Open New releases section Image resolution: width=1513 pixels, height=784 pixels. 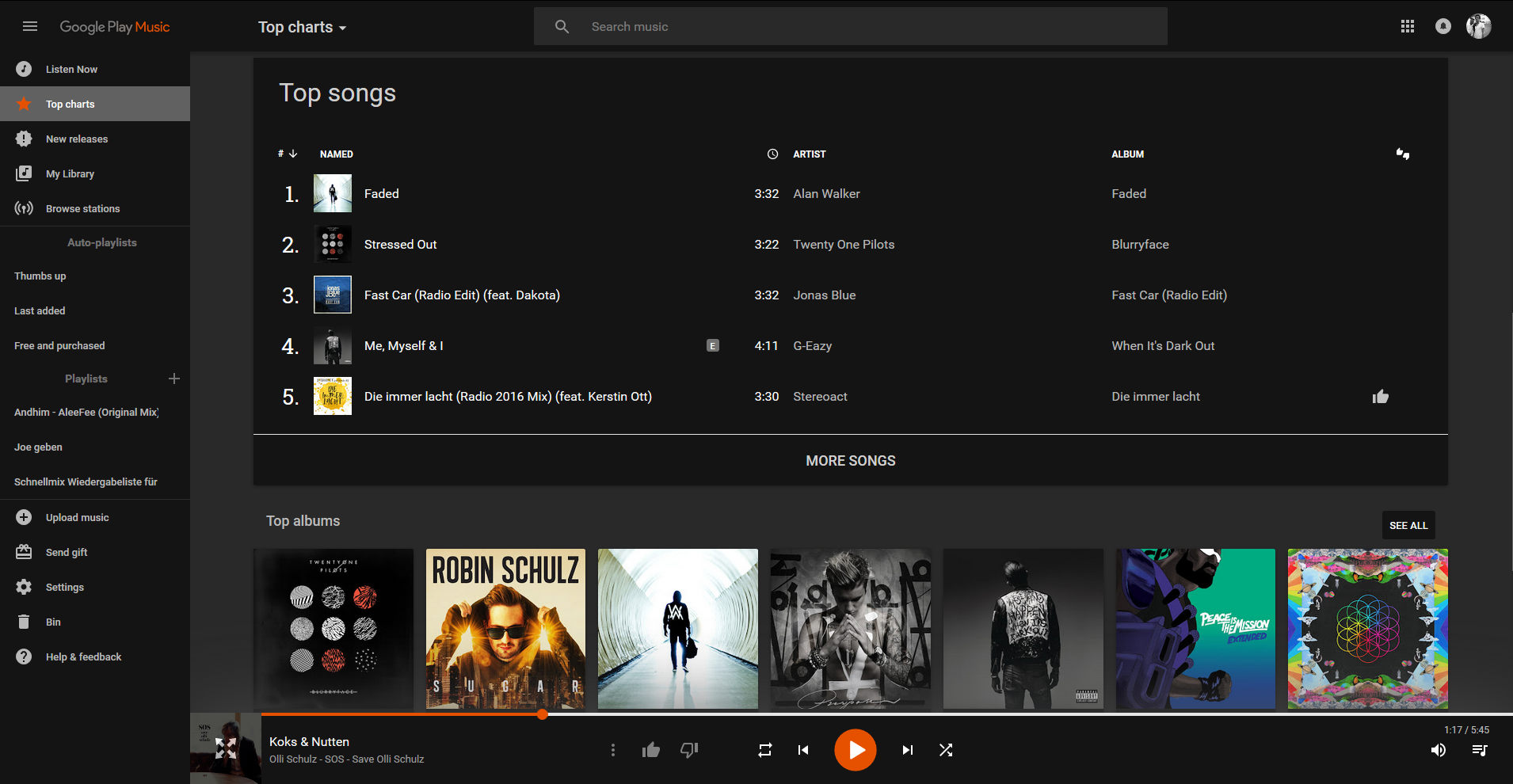click(x=95, y=139)
